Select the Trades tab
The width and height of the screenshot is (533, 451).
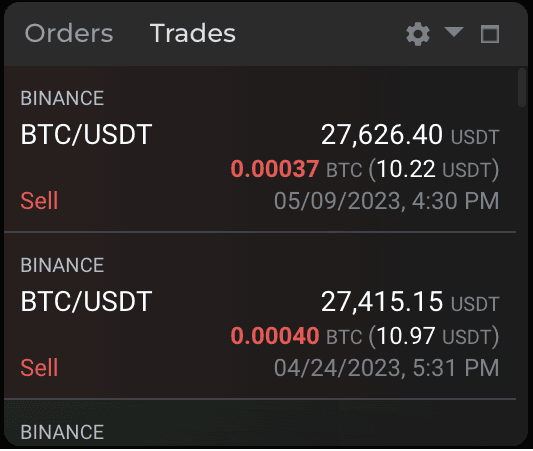(193, 33)
